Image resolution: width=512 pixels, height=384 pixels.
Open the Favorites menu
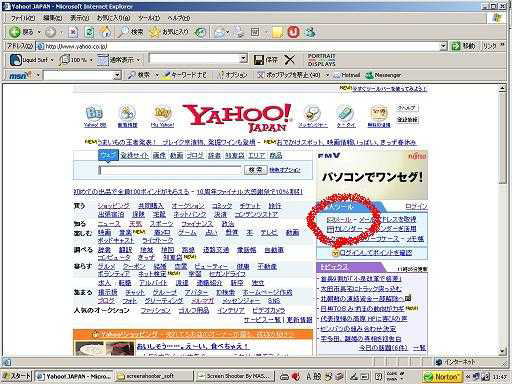coord(113,18)
